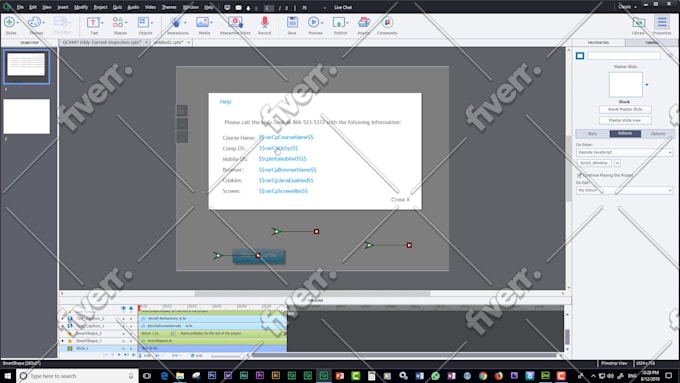Viewport: 680px width, 383px height.
Task: Click the Publish icon
Action: 339,22
